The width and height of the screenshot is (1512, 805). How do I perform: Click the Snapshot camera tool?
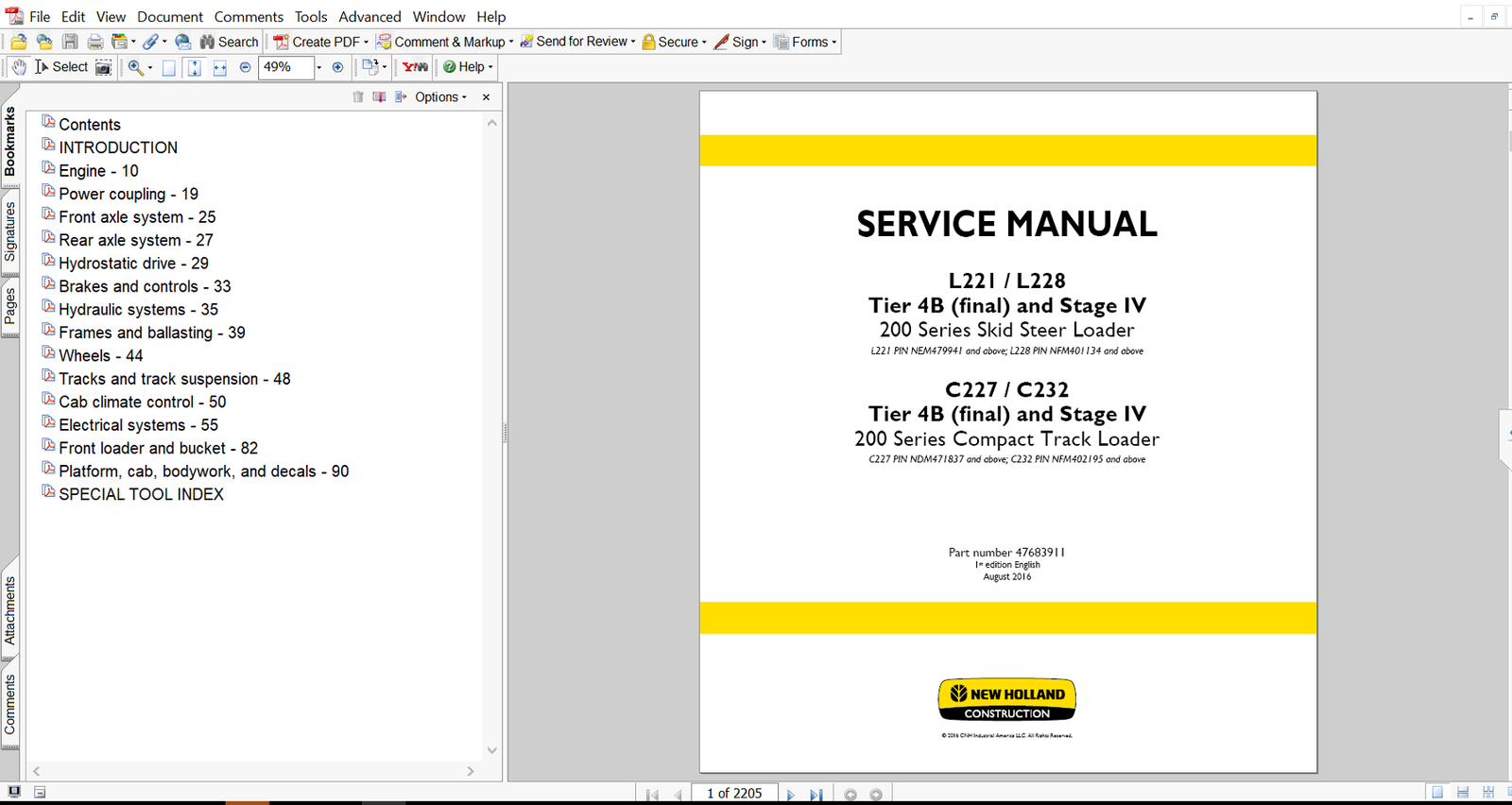click(x=104, y=67)
